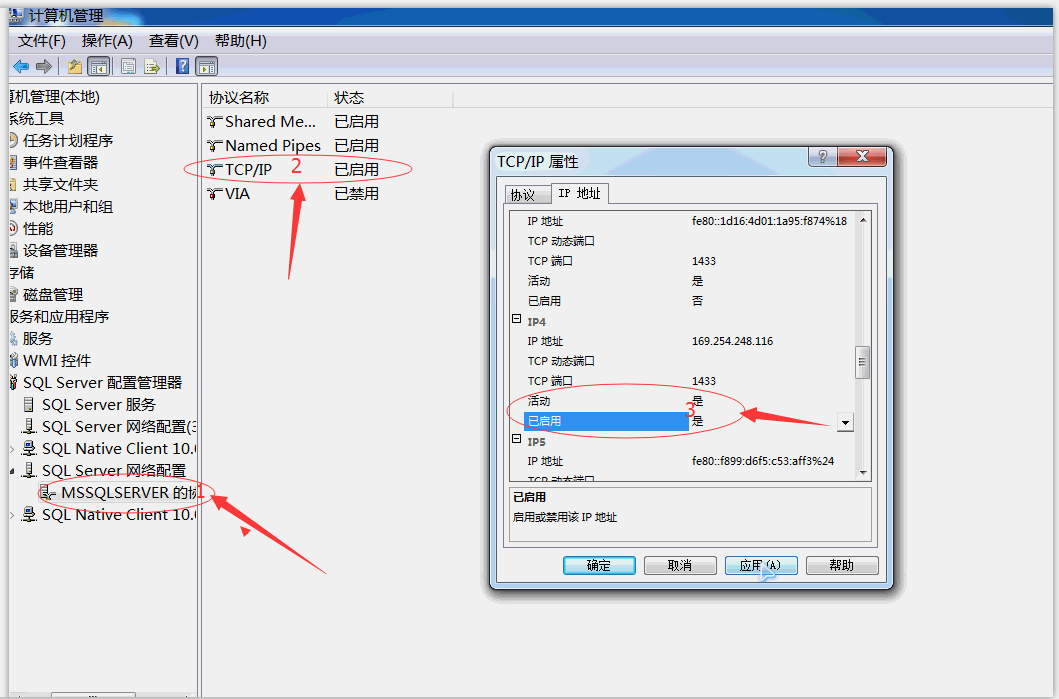1059x699 pixels.
Task: Expand the first SQL Native Client 10.0 node
Action: (12, 449)
